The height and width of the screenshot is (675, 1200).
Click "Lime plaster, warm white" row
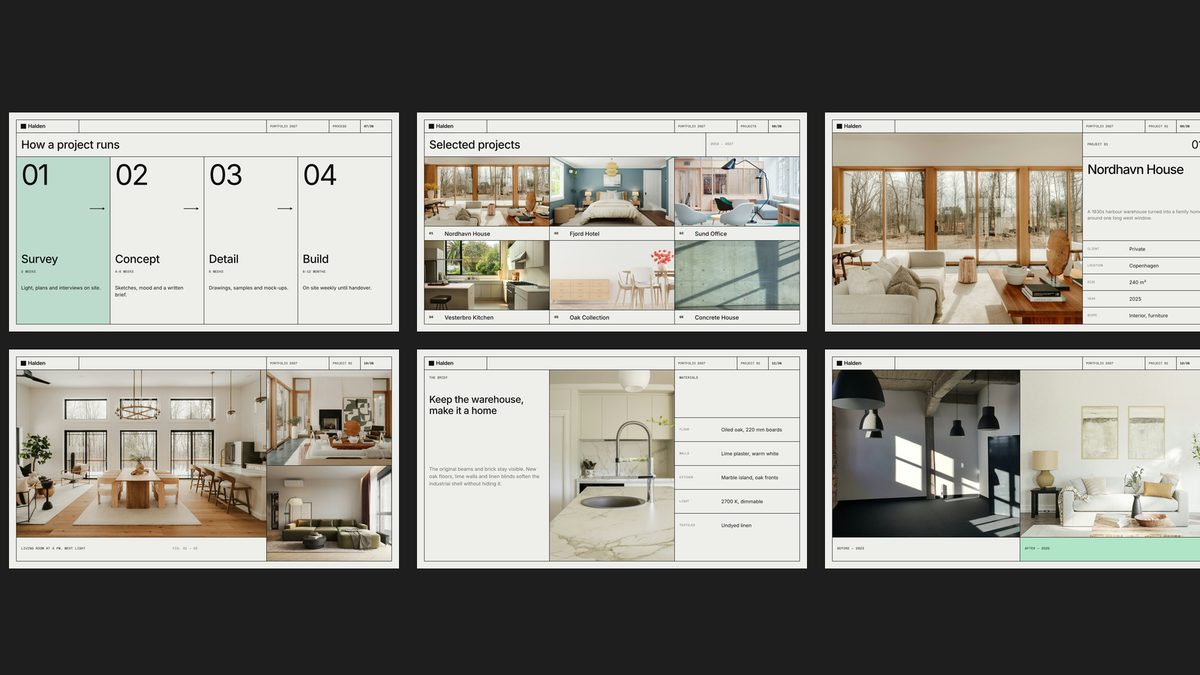[737, 454]
